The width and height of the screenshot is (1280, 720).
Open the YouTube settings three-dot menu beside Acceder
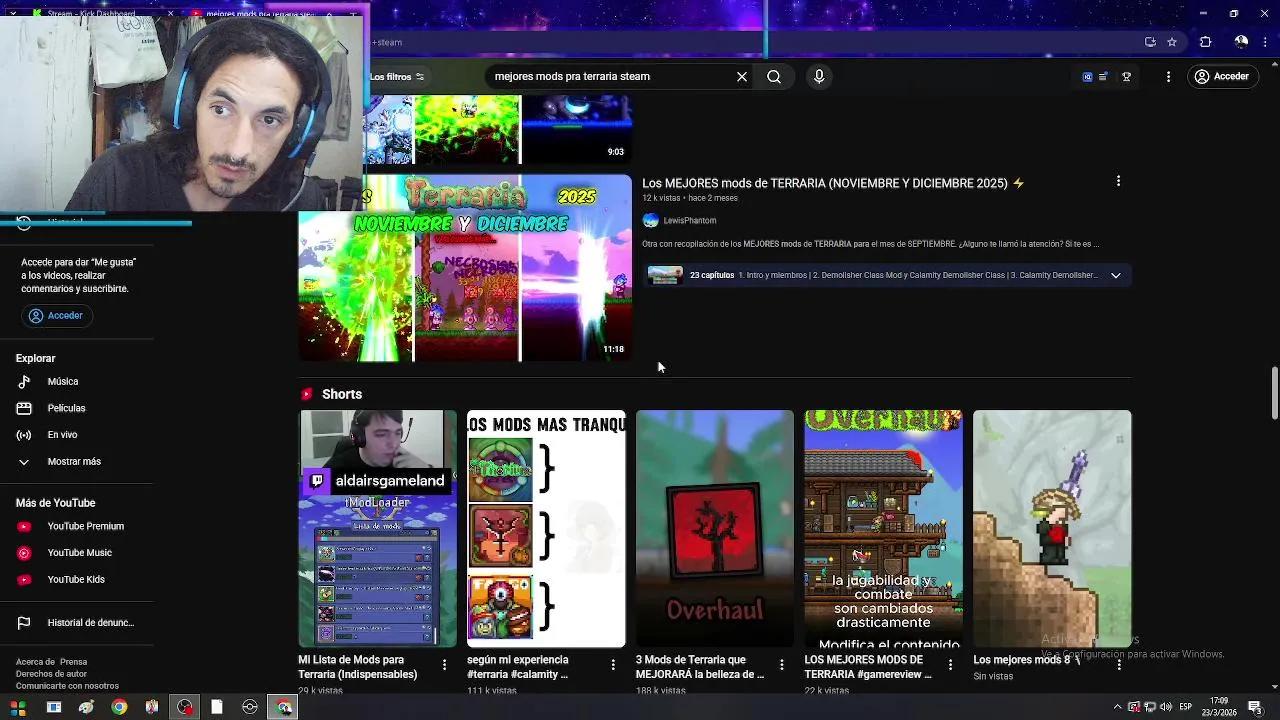(x=1168, y=76)
